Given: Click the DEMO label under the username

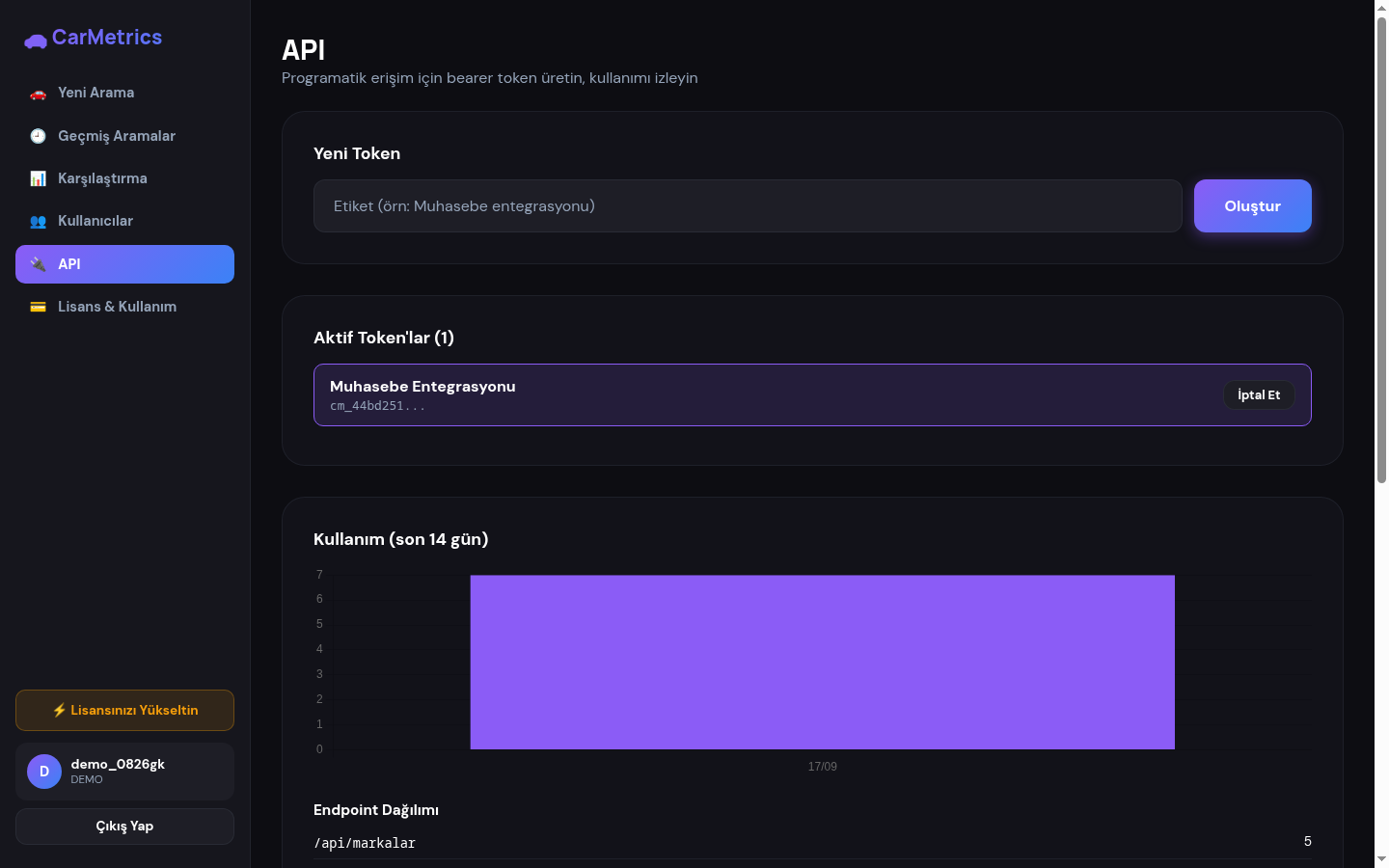Looking at the screenshot, I should click(x=87, y=779).
